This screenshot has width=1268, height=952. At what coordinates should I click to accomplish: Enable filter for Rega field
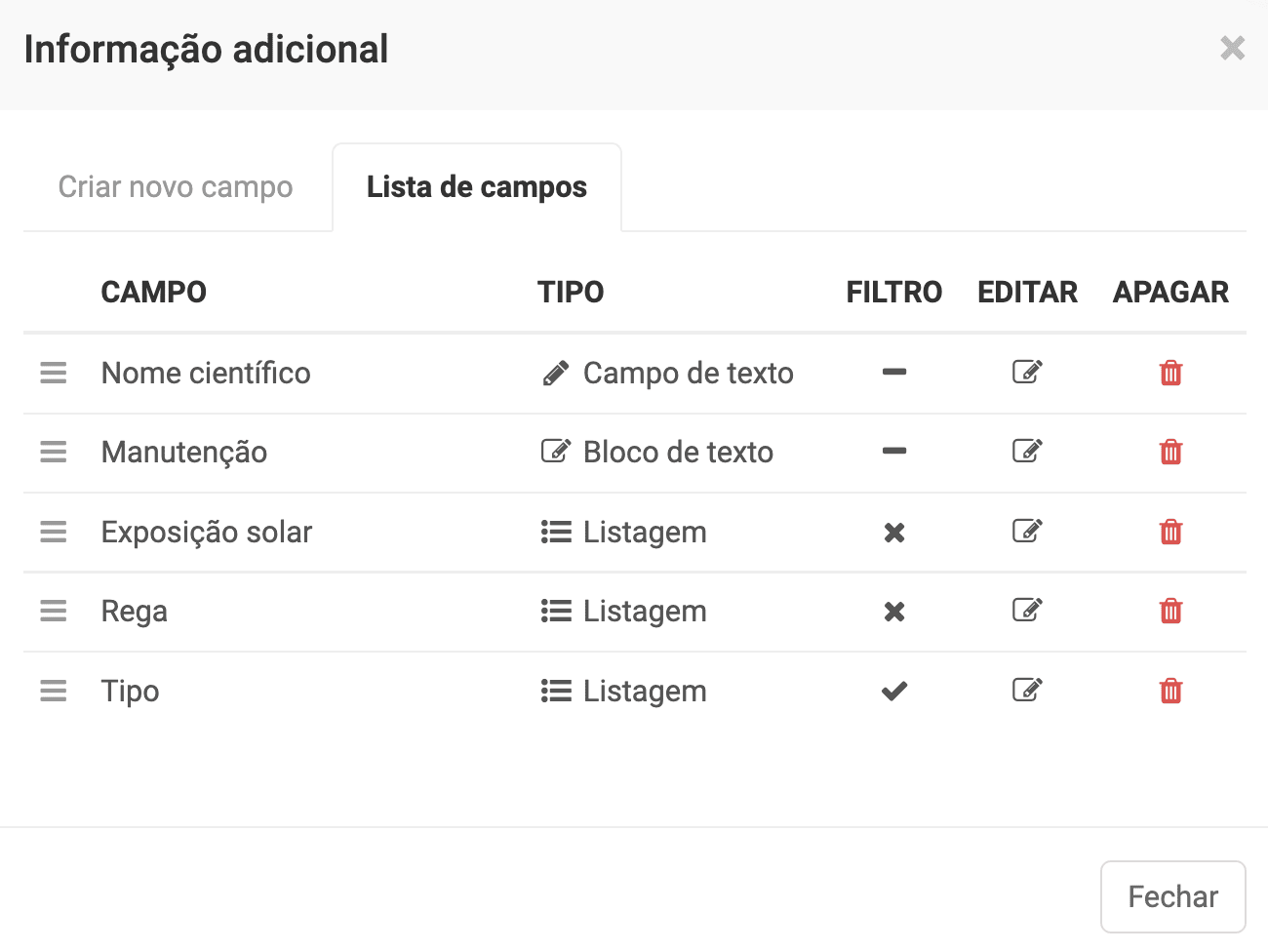click(x=894, y=612)
